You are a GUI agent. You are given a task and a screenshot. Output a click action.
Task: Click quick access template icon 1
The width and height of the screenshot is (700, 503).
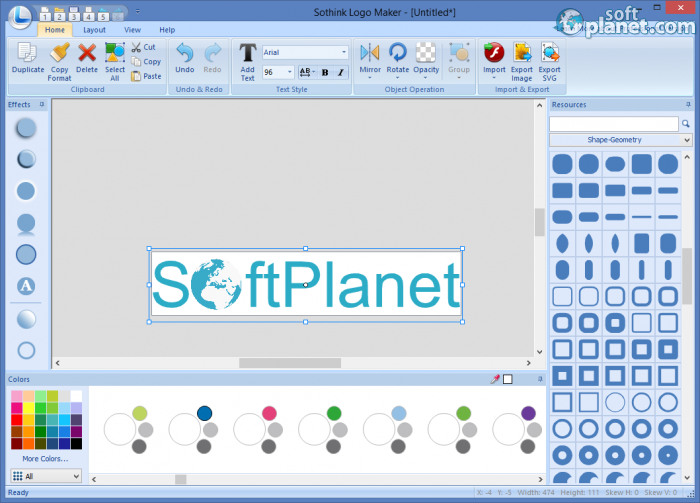tap(45, 14)
